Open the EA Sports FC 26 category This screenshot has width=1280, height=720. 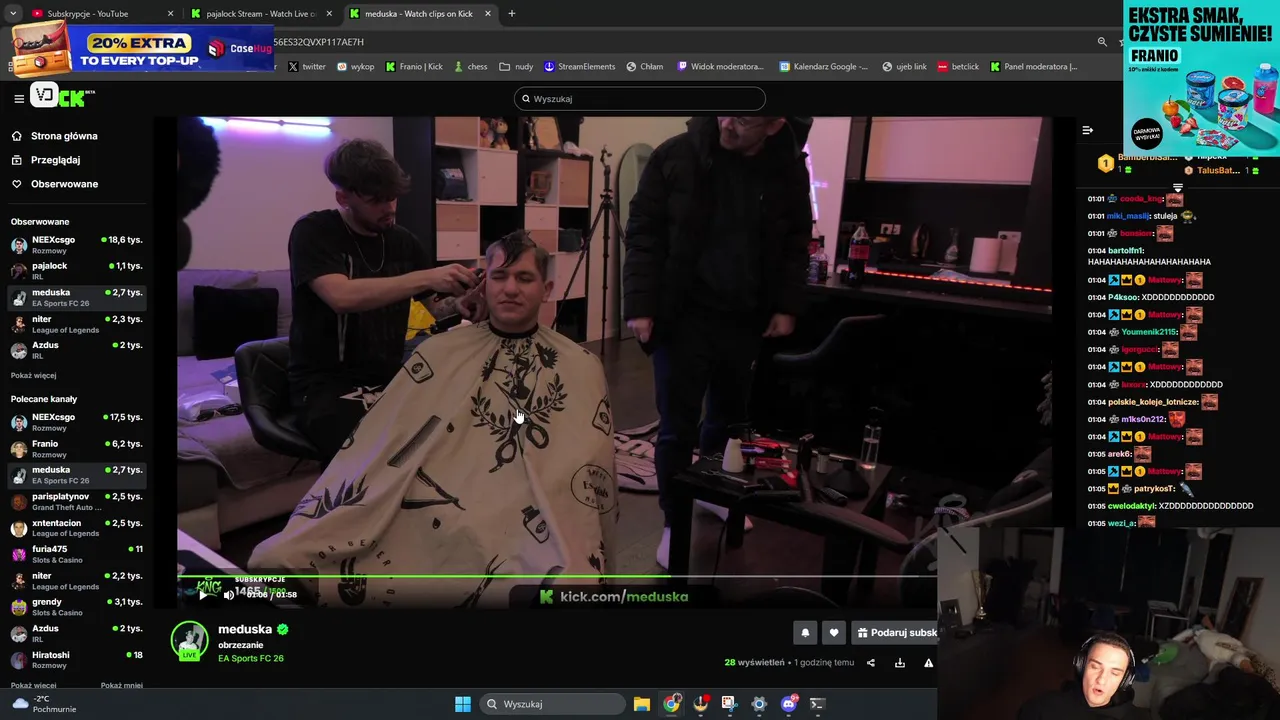point(251,658)
